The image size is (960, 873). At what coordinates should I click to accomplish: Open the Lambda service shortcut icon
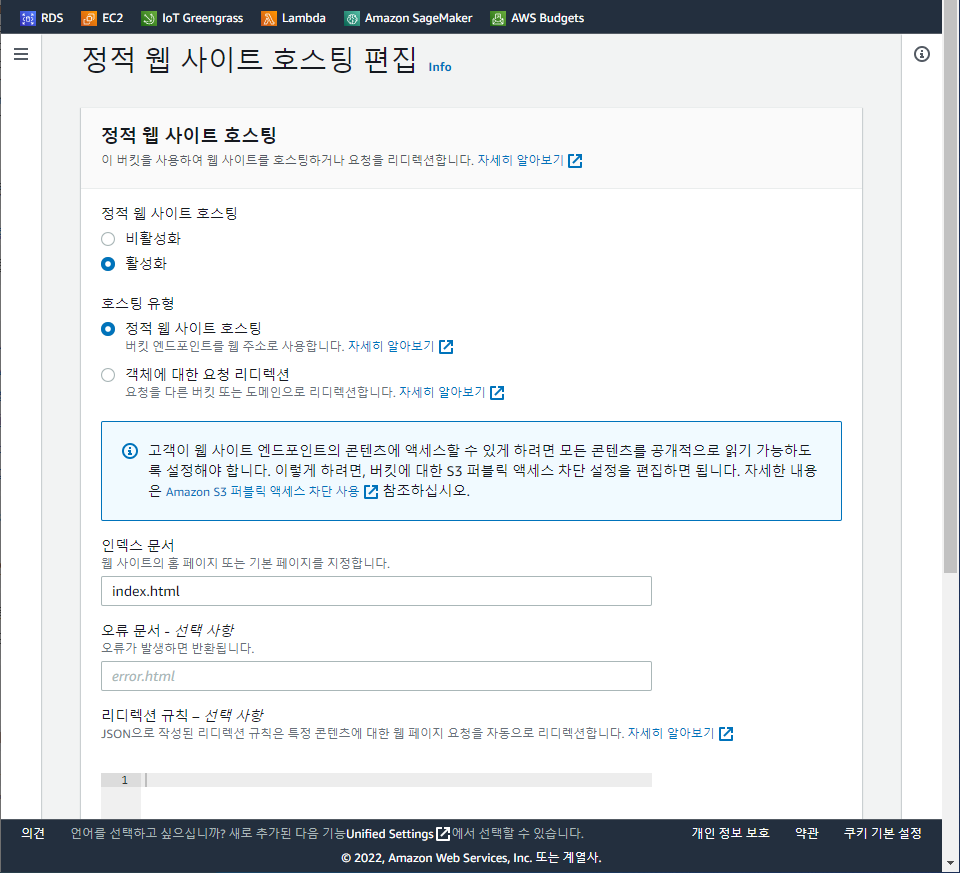point(269,18)
